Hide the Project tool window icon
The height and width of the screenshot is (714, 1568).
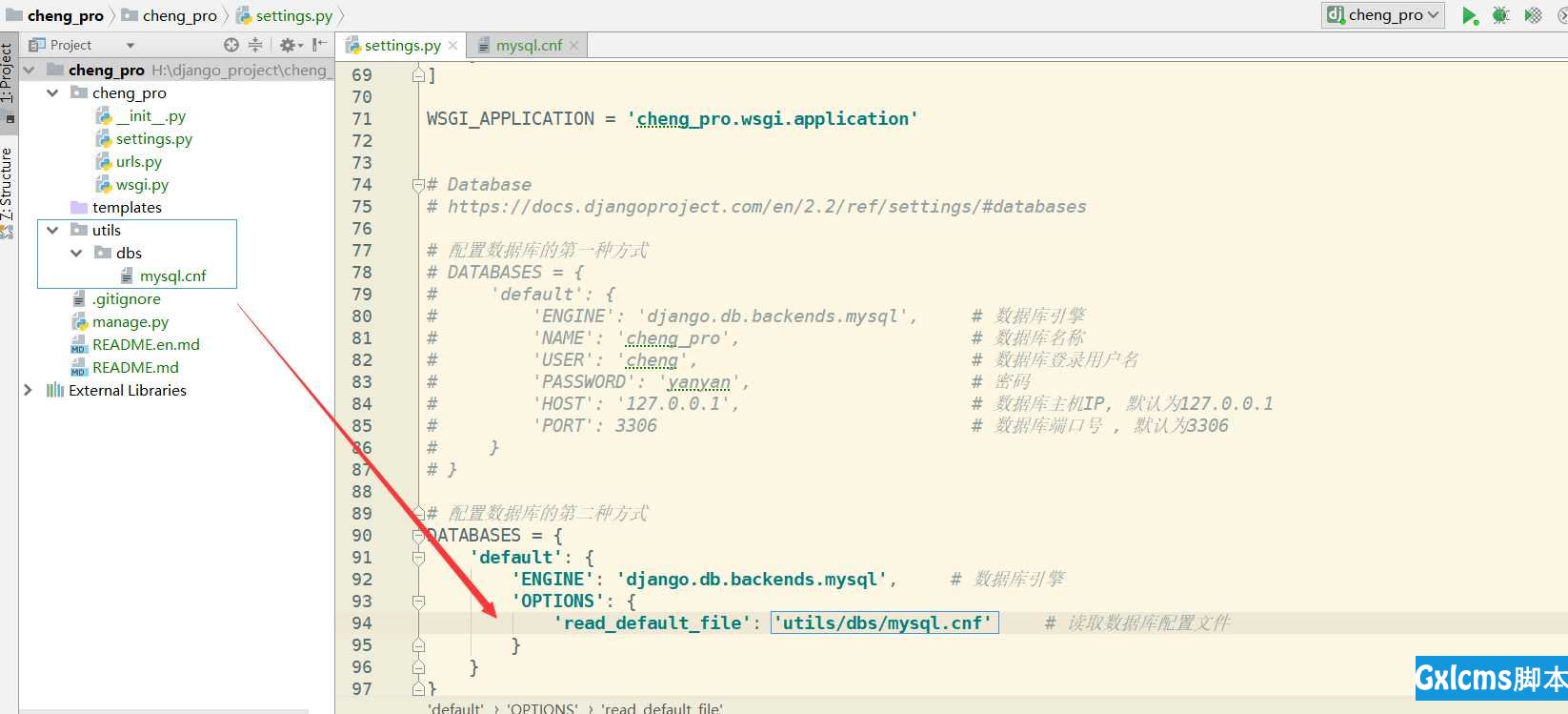click(x=318, y=45)
